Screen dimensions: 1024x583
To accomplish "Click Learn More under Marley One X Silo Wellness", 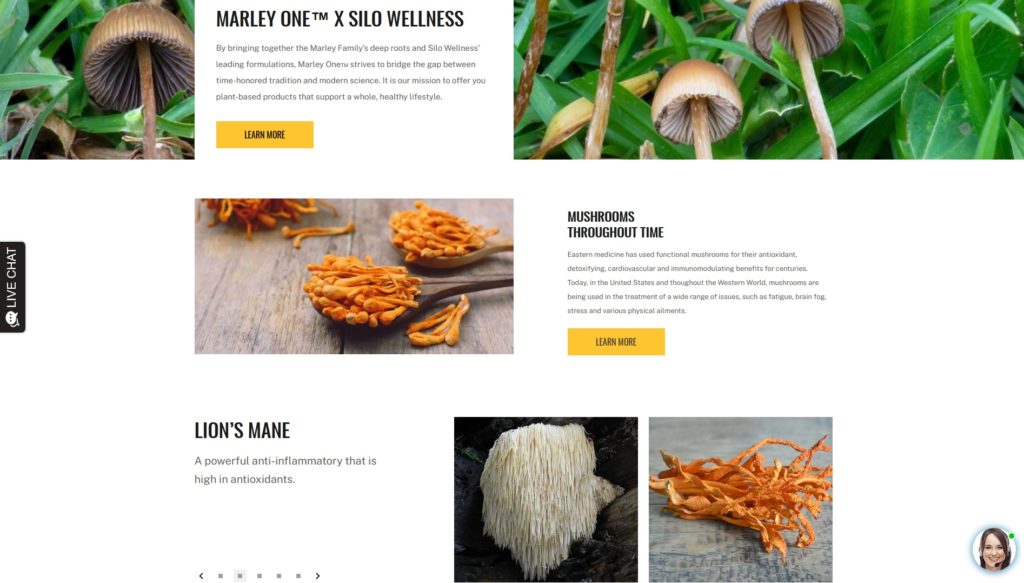I will (264, 134).
